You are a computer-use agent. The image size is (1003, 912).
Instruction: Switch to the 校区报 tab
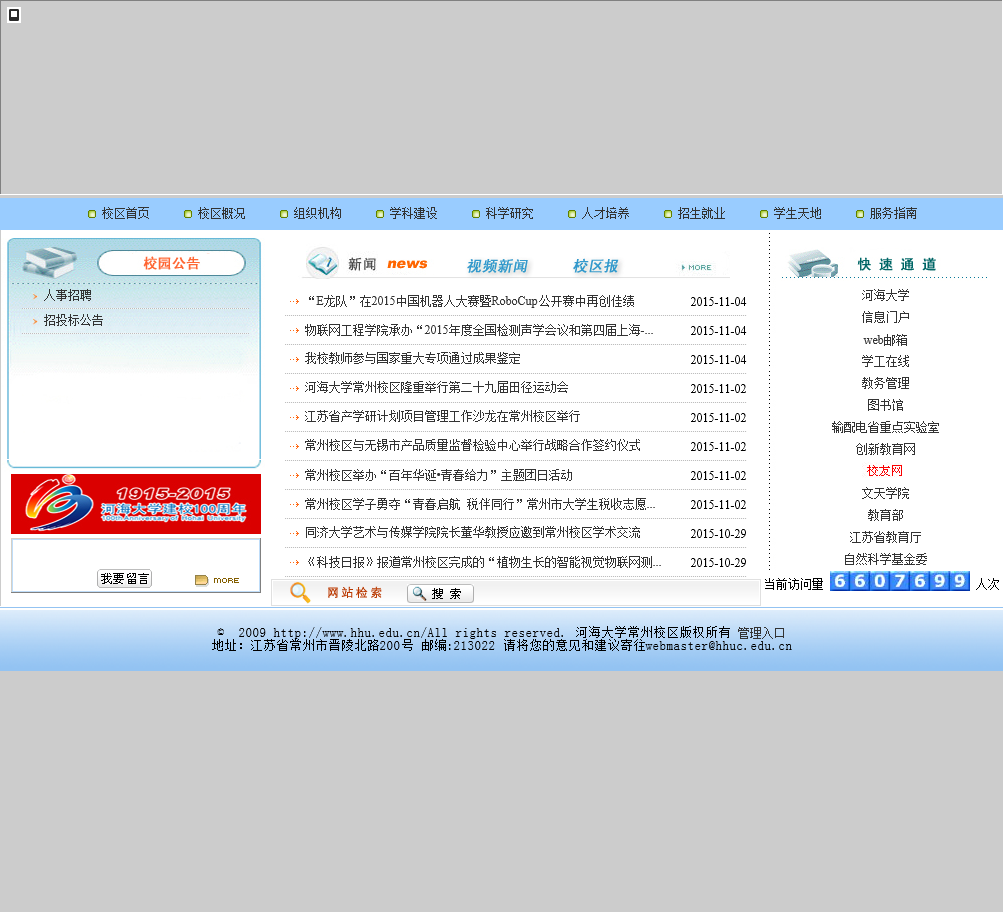[x=596, y=266]
